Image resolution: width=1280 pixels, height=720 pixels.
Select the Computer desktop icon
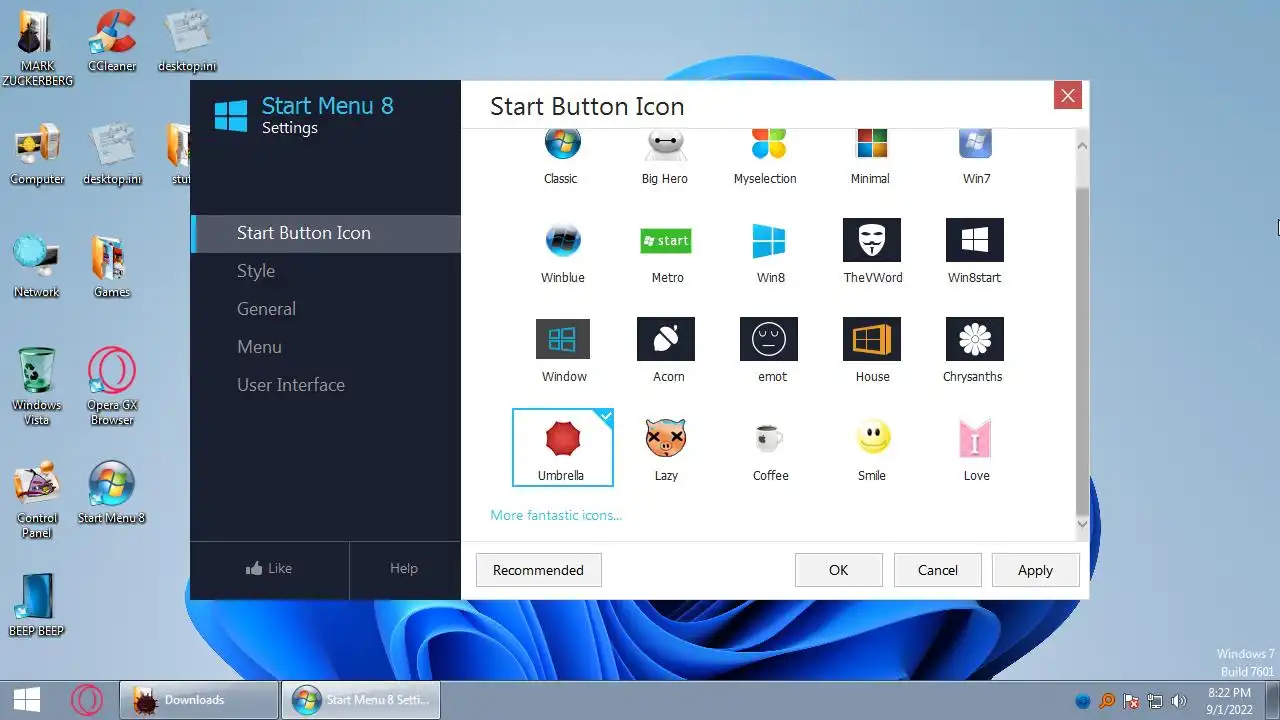click(37, 154)
